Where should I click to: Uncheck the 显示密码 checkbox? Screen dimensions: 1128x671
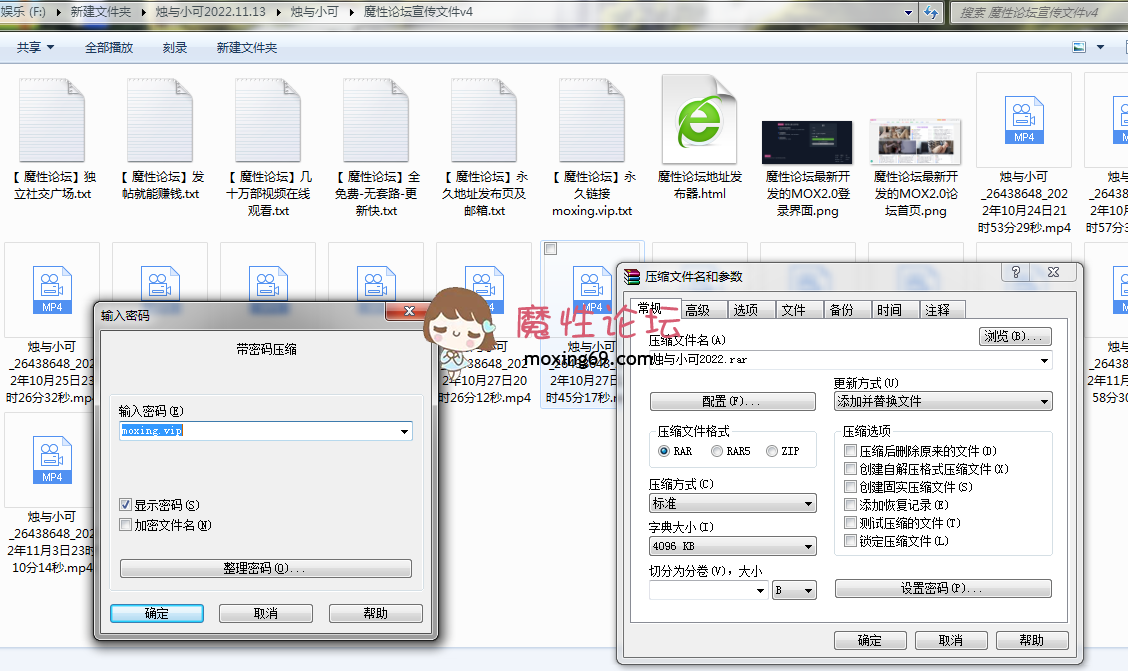(x=125, y=504)
